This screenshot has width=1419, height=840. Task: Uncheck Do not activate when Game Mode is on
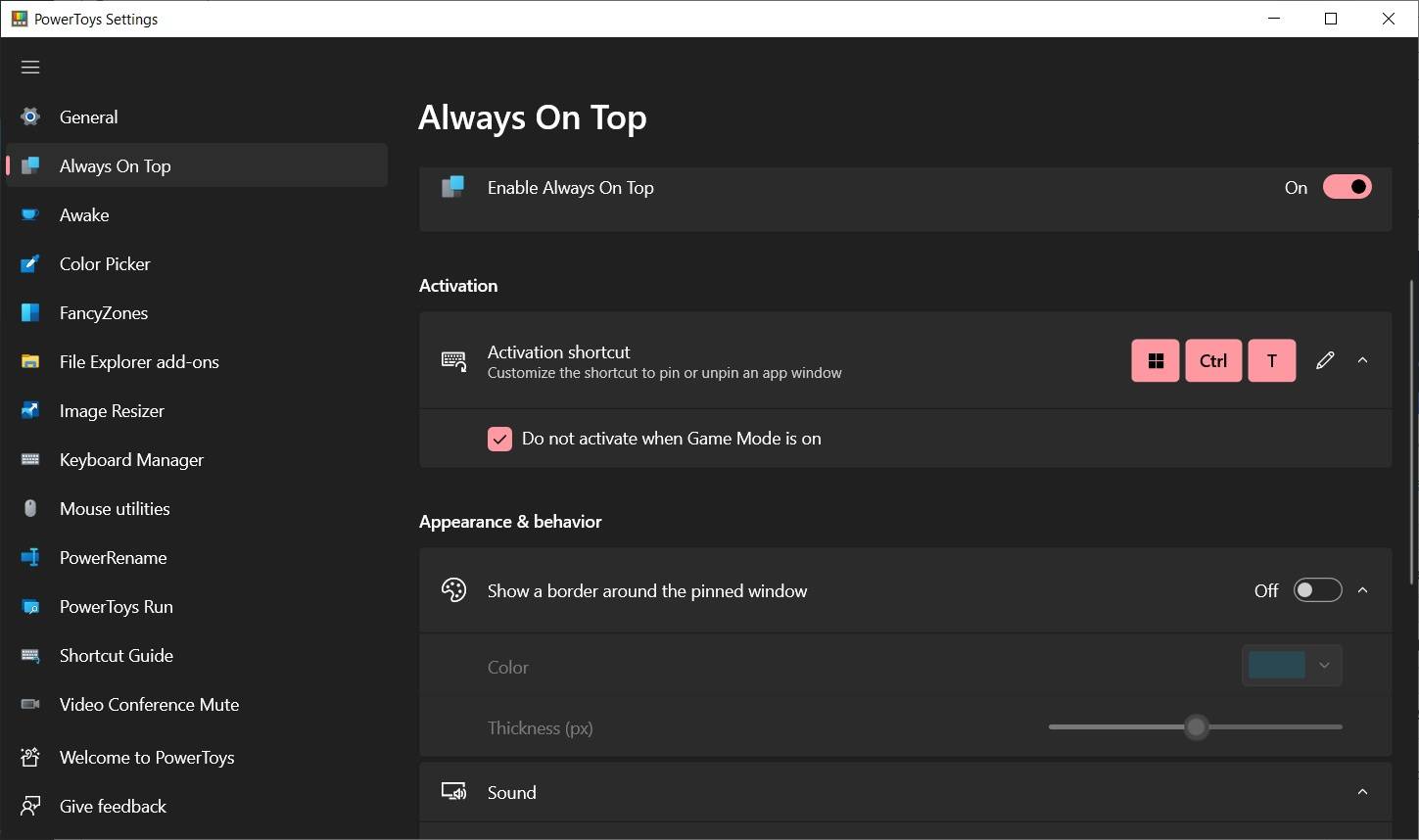click(500, 439)
